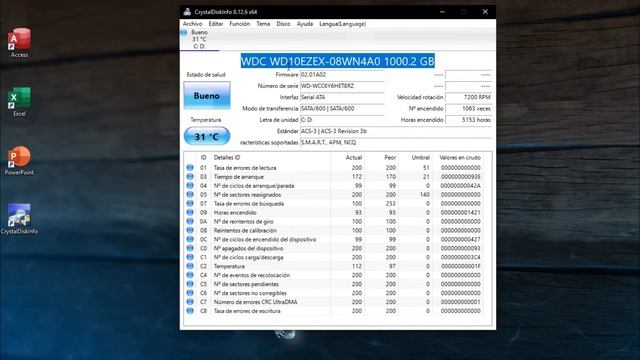Open the CrystalDiskInfo desktop shortcut
Image resolution: width=640 pixels, height=360 pixels.
[19, 219]
